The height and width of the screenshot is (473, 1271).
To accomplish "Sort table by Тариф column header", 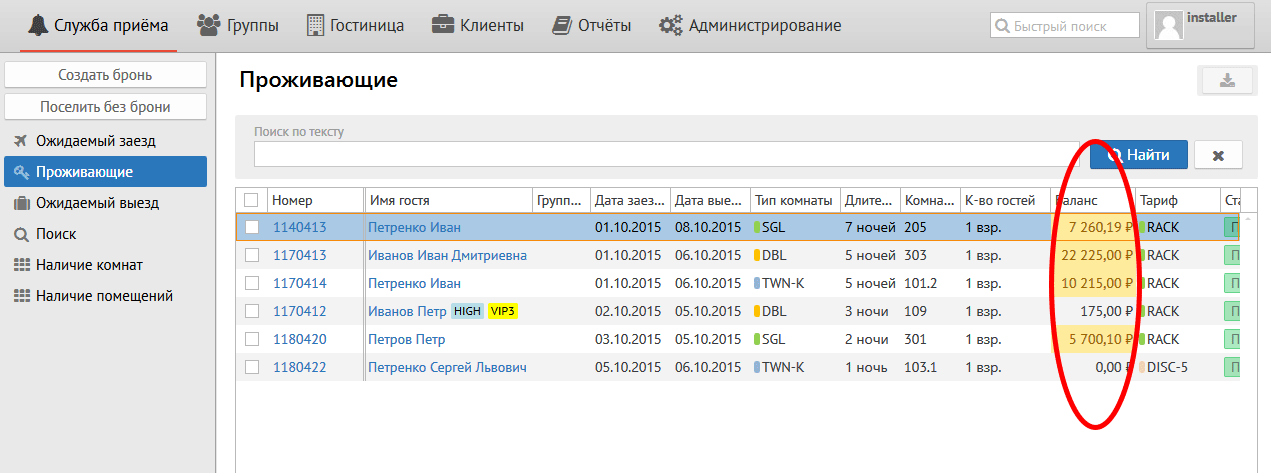I will 1158,200.
